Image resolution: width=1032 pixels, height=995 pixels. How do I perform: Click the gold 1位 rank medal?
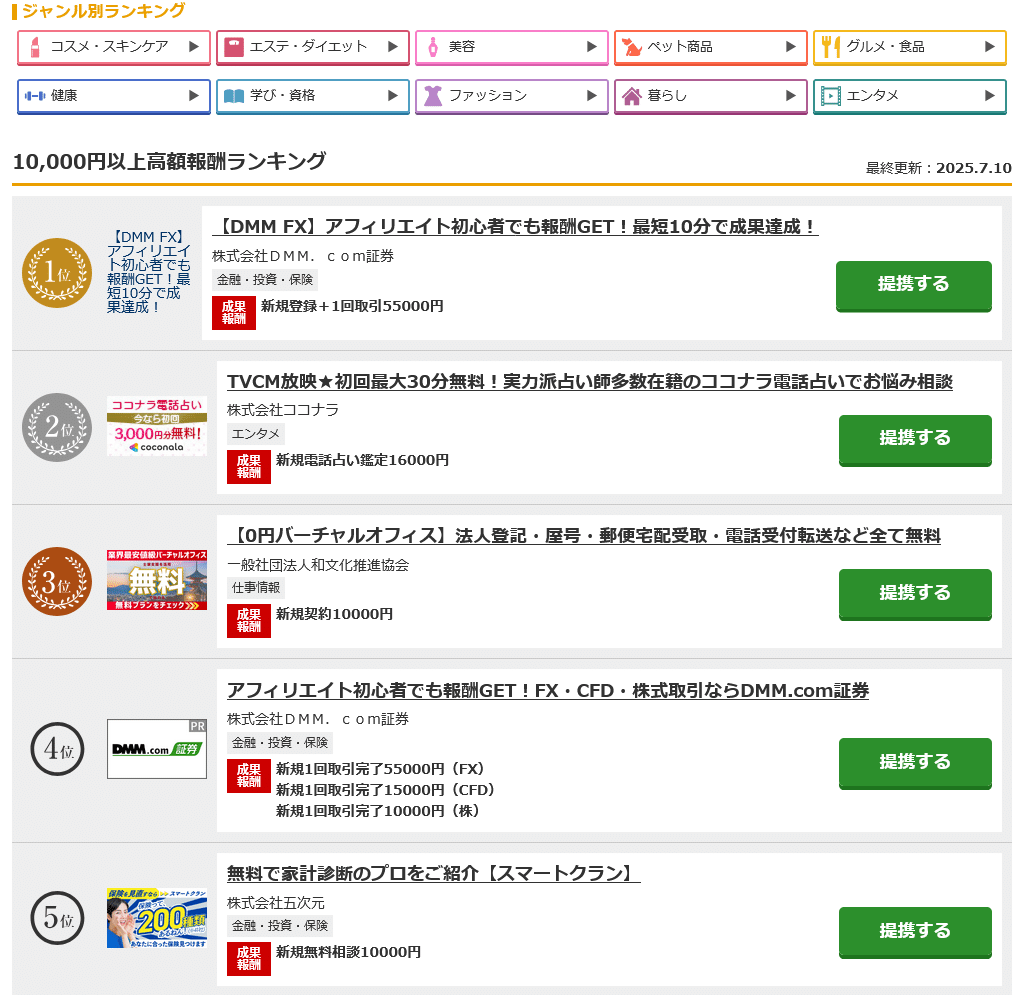coord(57,273)
